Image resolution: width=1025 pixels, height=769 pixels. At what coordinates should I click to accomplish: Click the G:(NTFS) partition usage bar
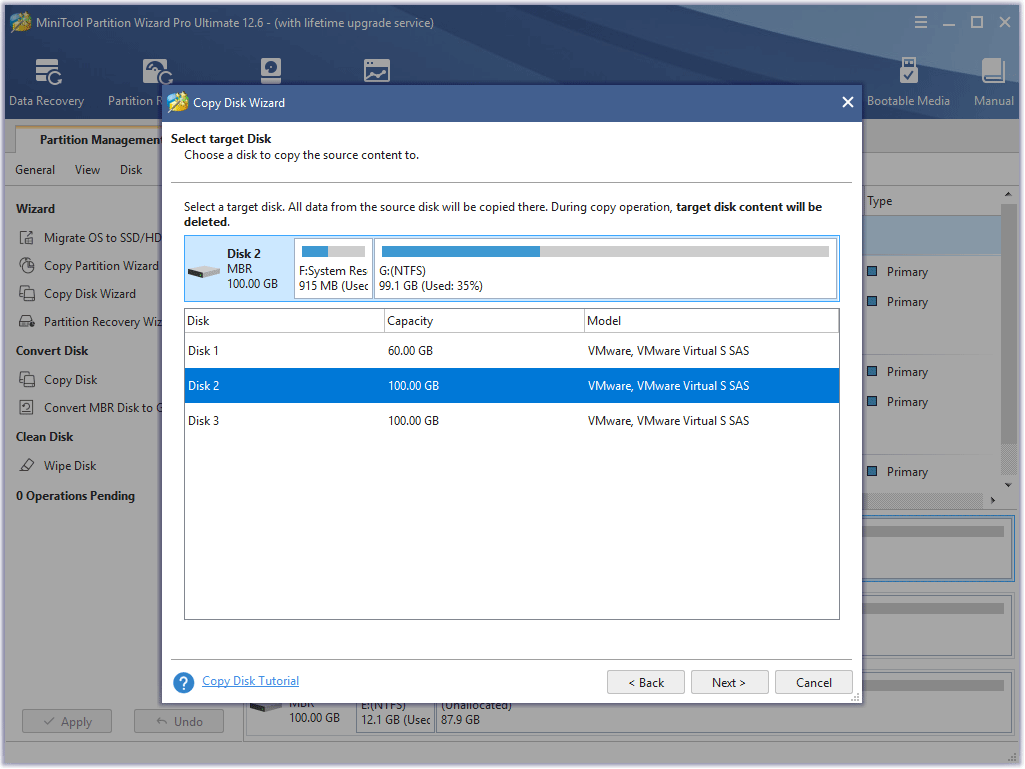click(x=605, y=252)
